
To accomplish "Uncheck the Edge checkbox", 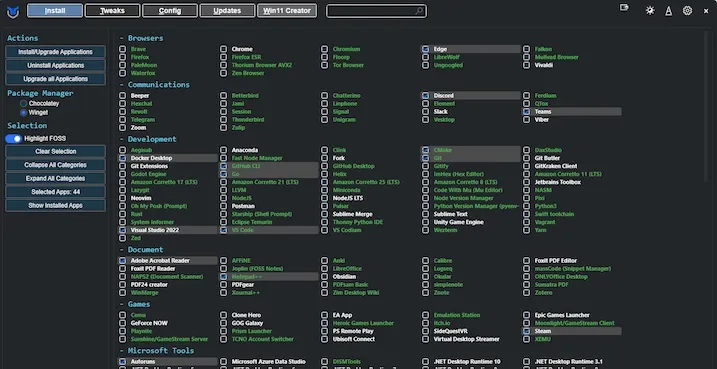I will pyautogui.click(x=425, y=49).
